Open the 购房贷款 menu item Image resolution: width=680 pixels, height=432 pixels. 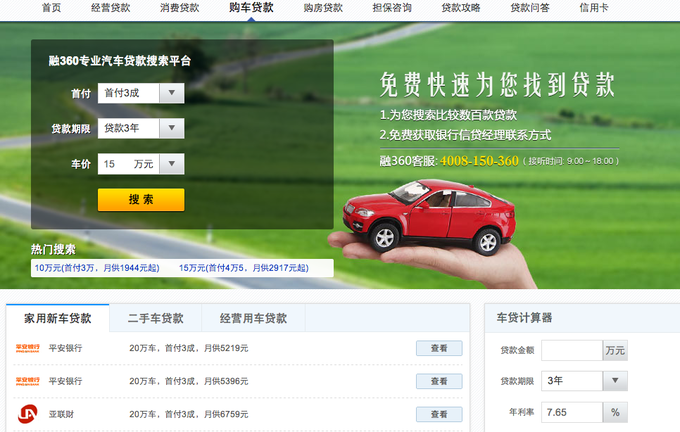point(323,8)
